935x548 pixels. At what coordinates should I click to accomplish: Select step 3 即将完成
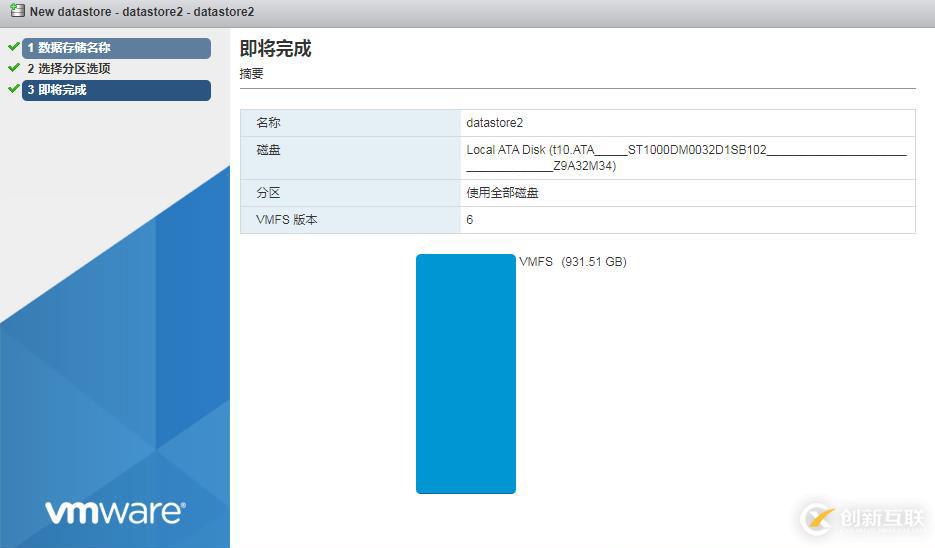point(116,90)
